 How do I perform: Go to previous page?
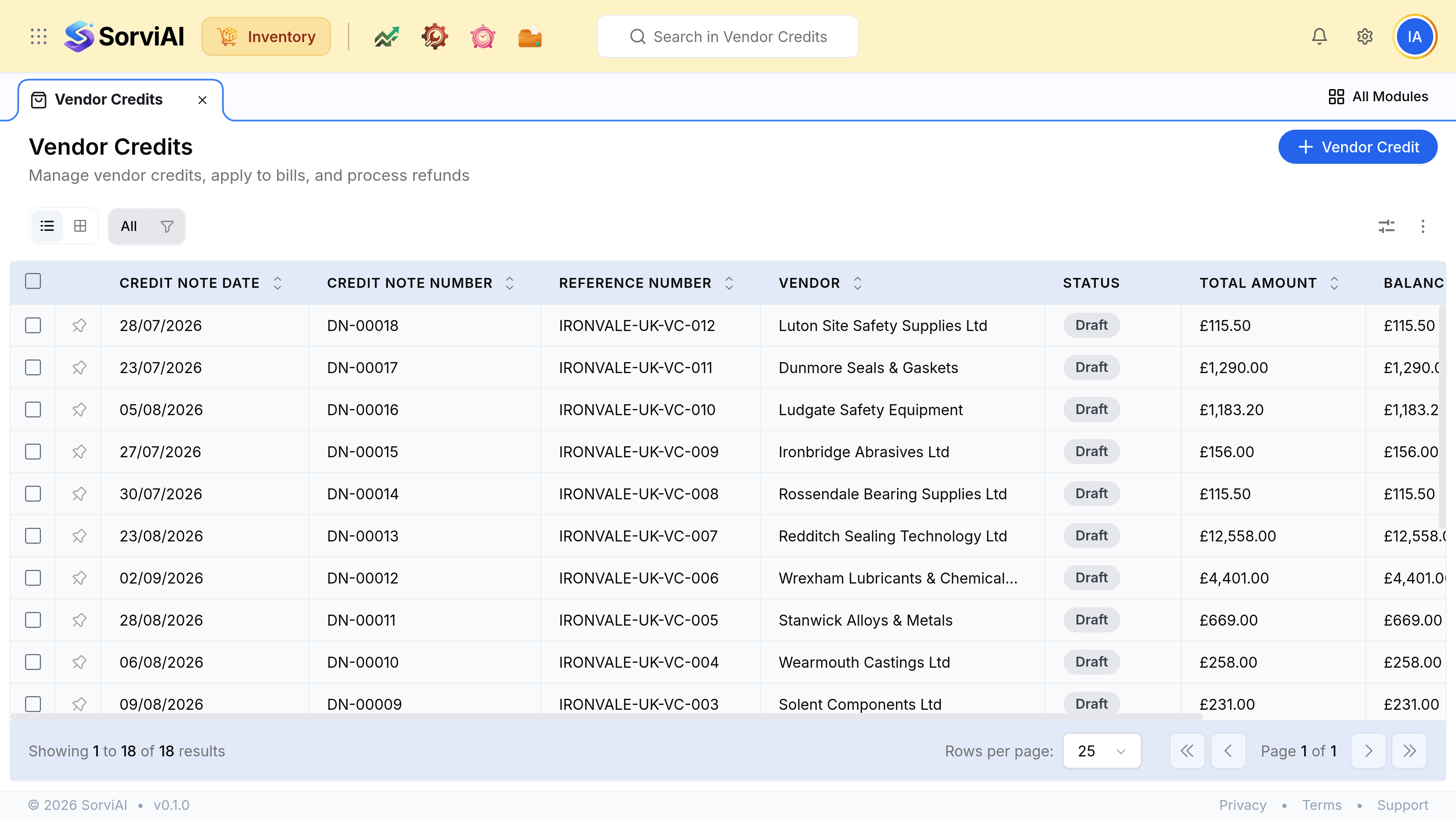click(x=1228, y=751)
